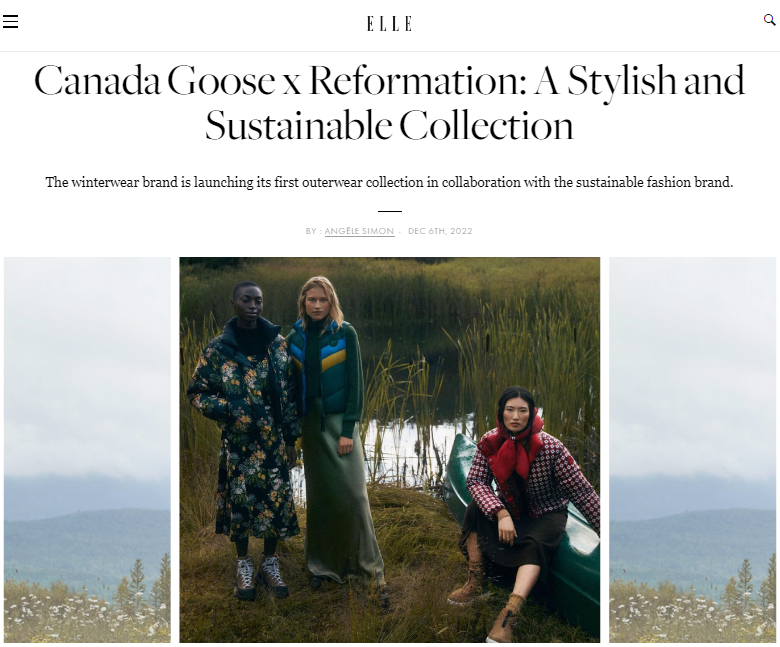Click the short divider line below subheading

[x=390, y=211]
